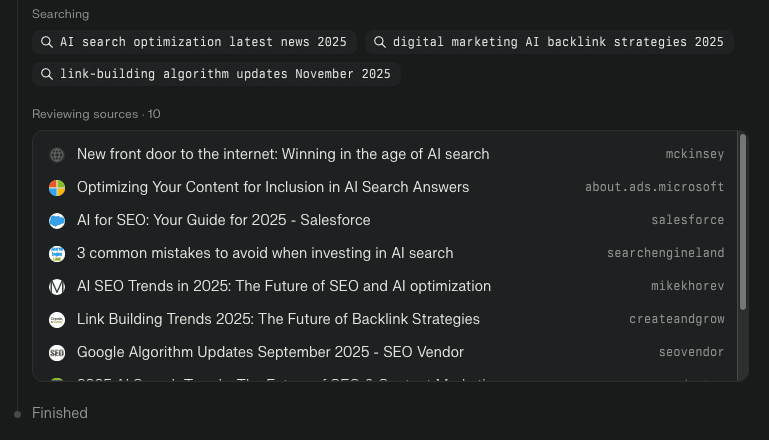
Task: Select 'digital marketing AI backlink strategies 2025' chip
Action: tap(549, 42)
